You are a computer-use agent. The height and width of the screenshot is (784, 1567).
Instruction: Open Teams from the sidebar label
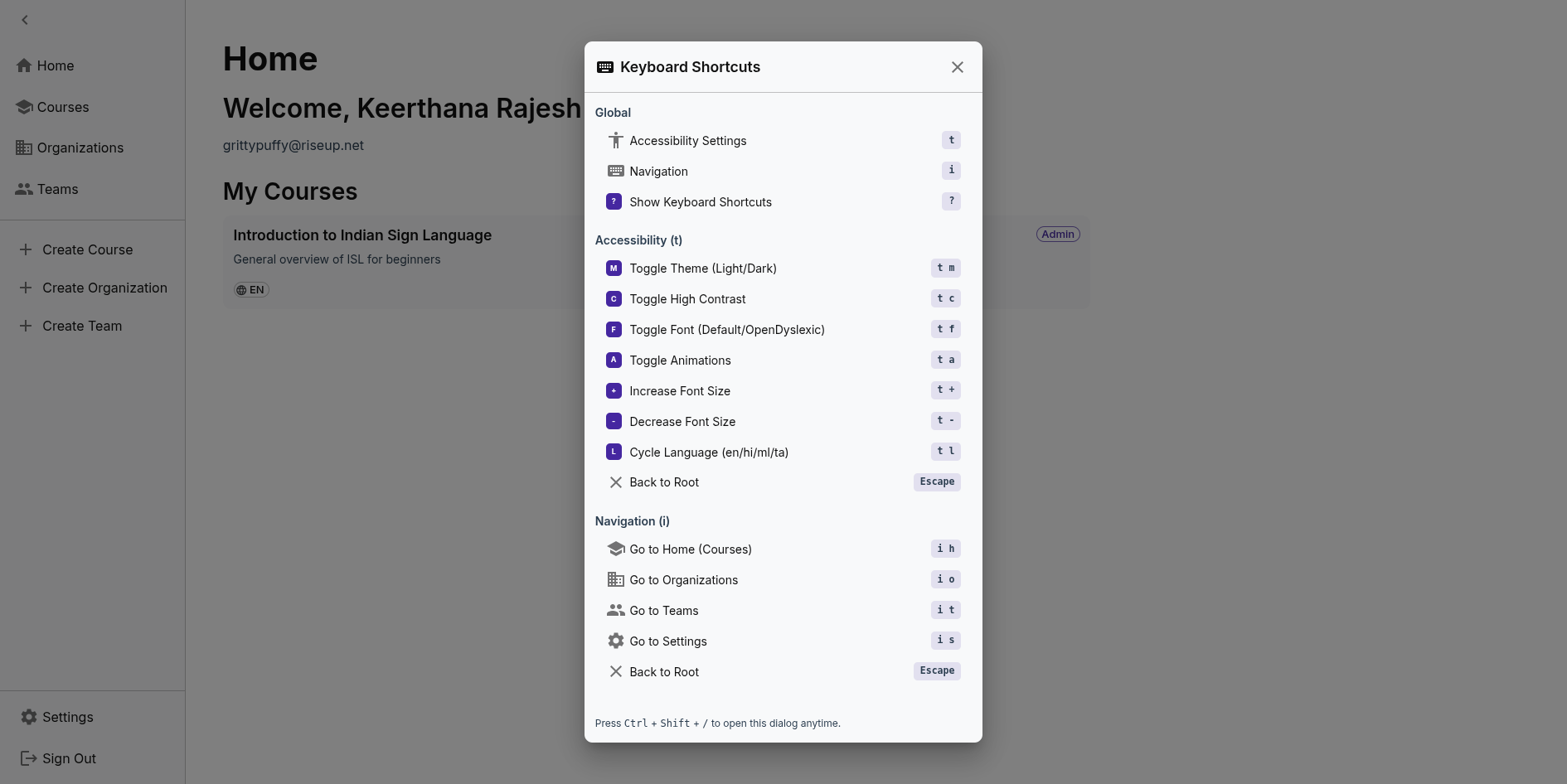58,189
